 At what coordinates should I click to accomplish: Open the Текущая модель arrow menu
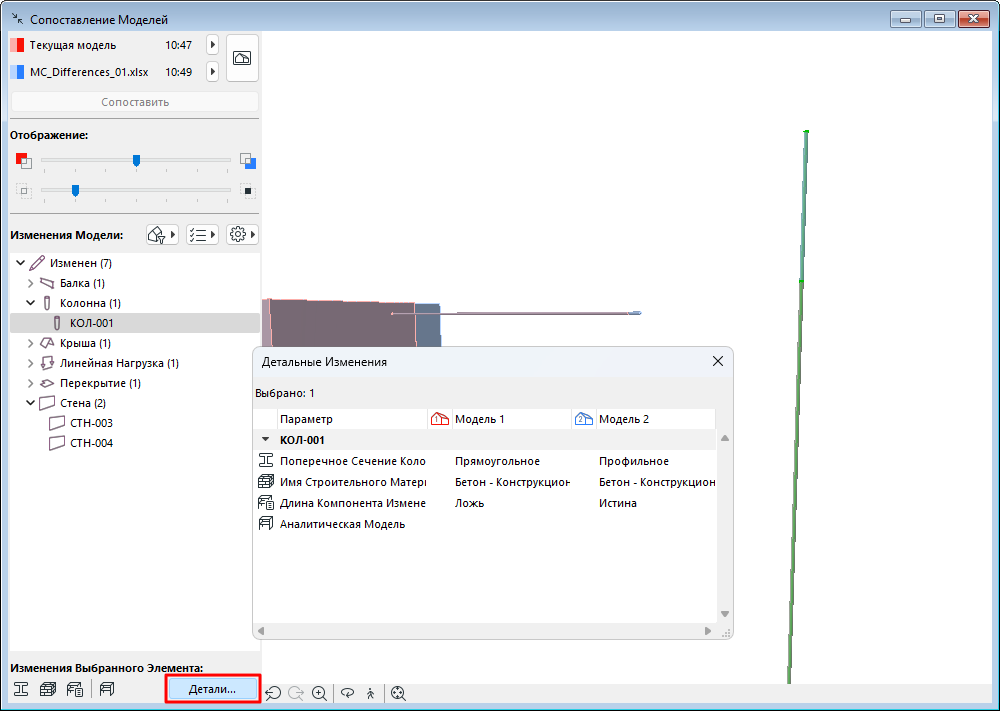[212, 45]
